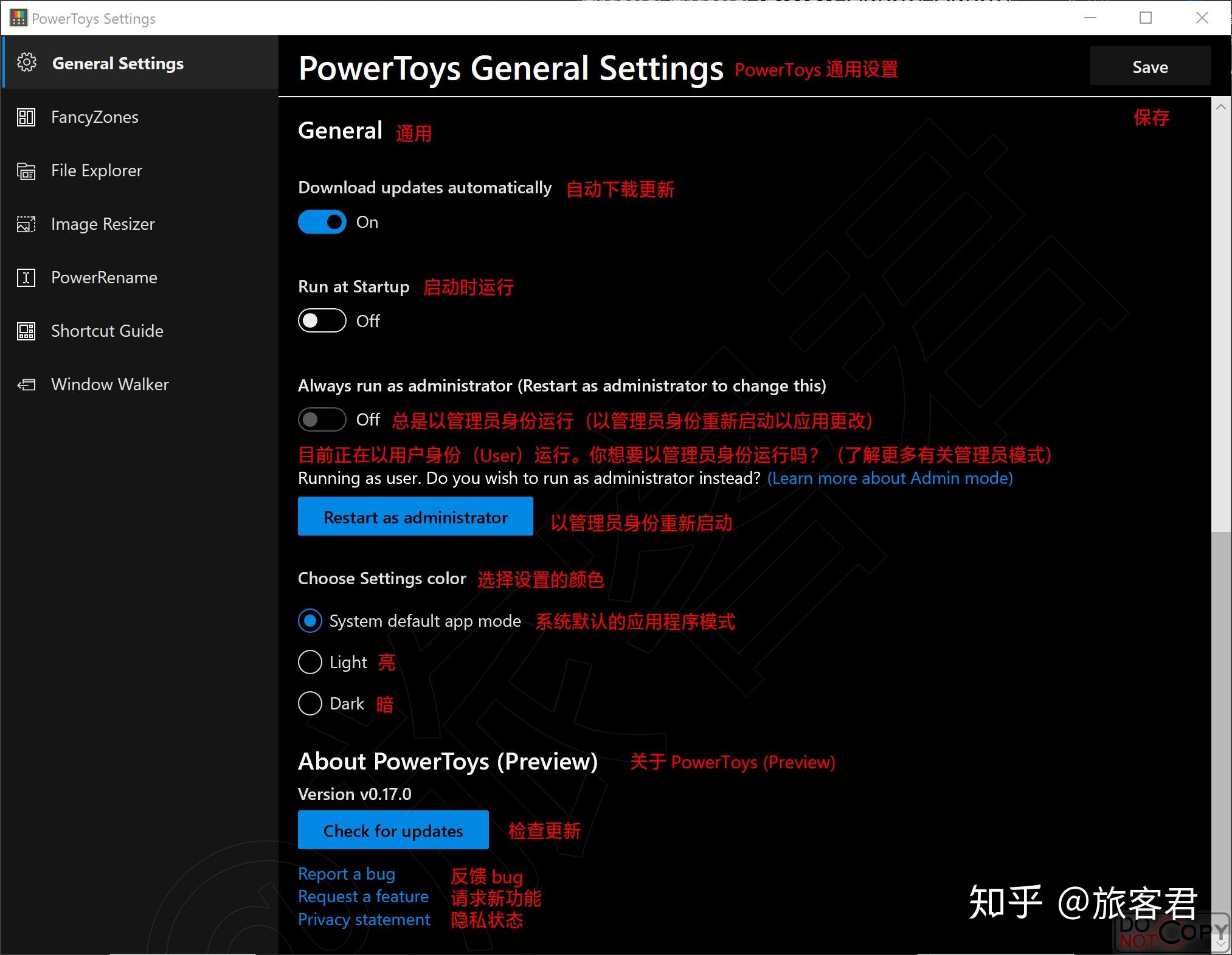Open Shortcut Guide using its grid icon
This screenshot has width=1232, height=955.
pos(26,331)
